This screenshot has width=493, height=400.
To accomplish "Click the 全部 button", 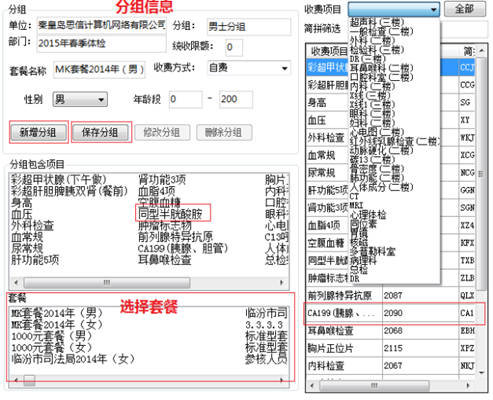I will [x=465, y=9].
